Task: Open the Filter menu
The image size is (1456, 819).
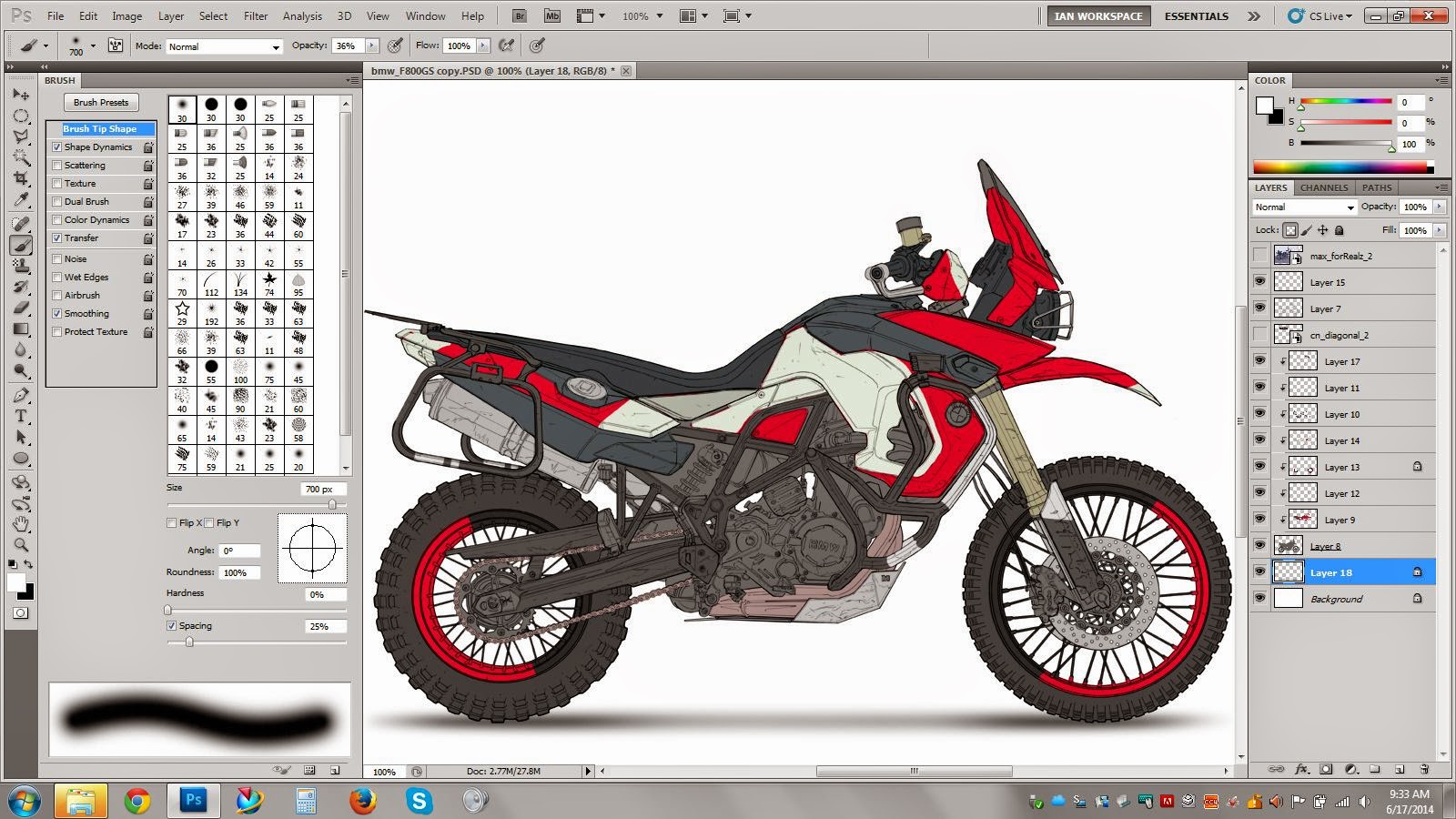Action: click(256, 16)
